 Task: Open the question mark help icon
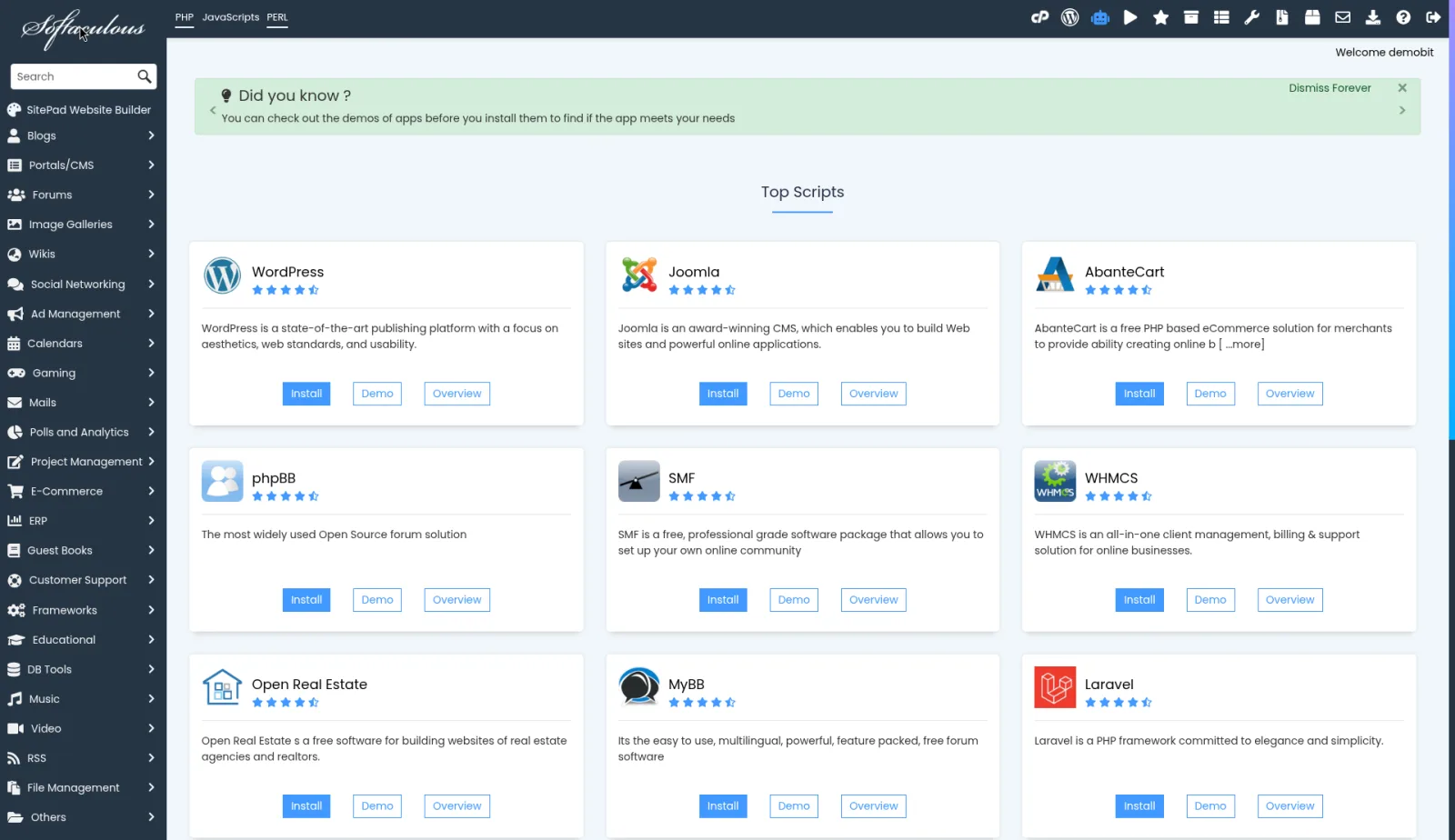(x=1403, y=17)
